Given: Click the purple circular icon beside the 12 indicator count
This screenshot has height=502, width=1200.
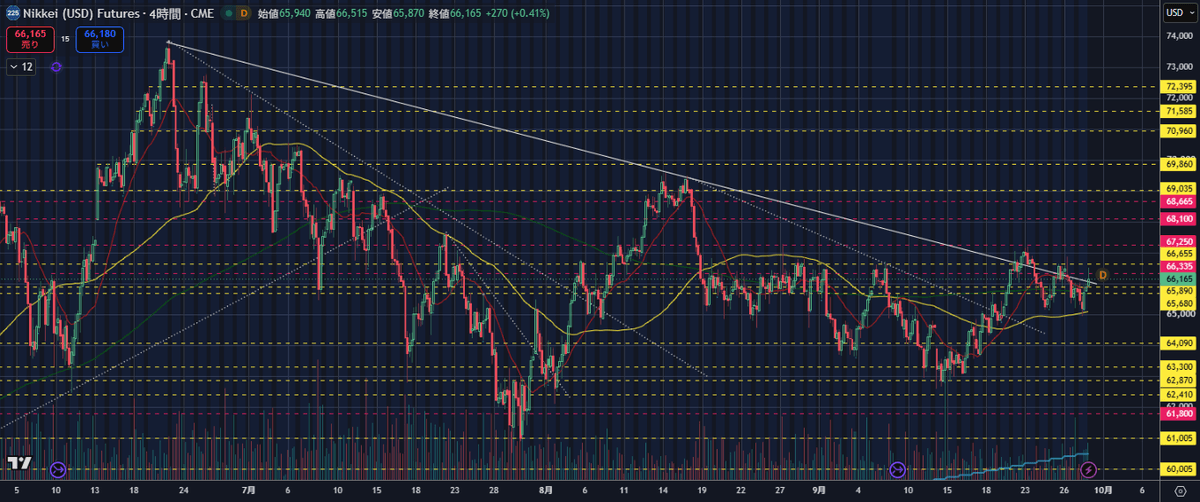Looking at the screenshot, I should coord(56,66).
